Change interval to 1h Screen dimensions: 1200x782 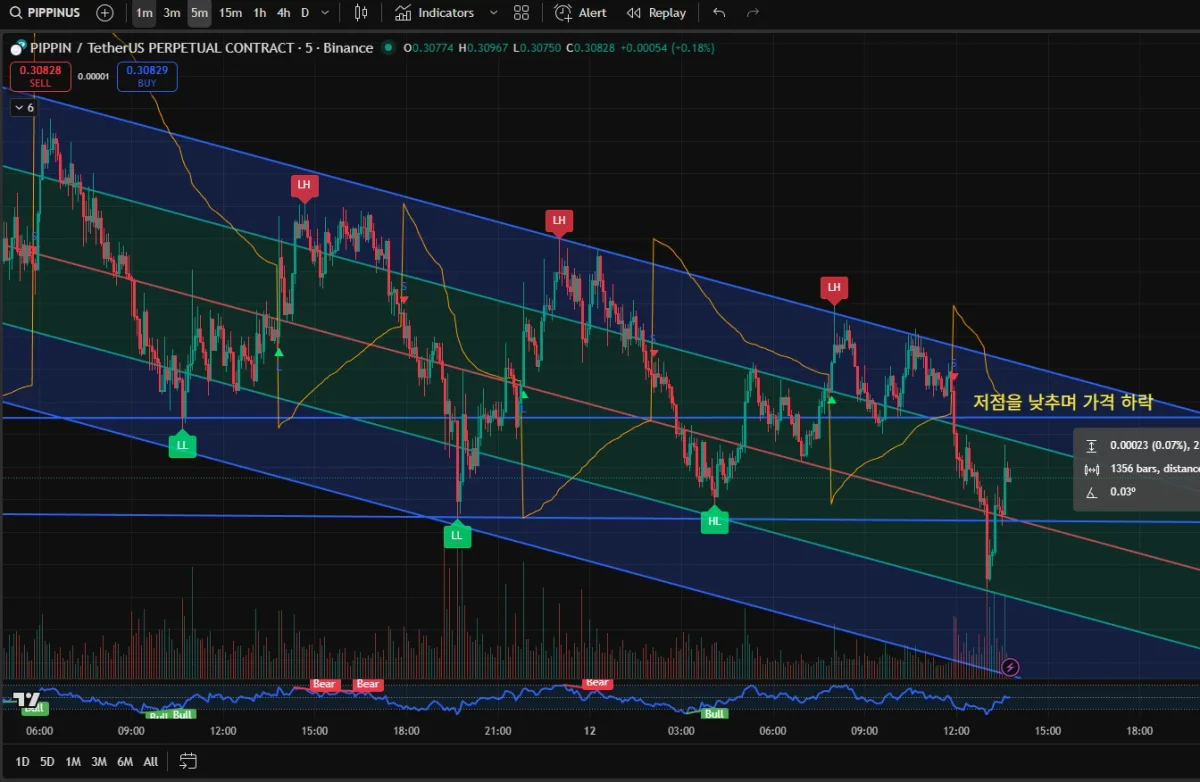click(260, 13)
